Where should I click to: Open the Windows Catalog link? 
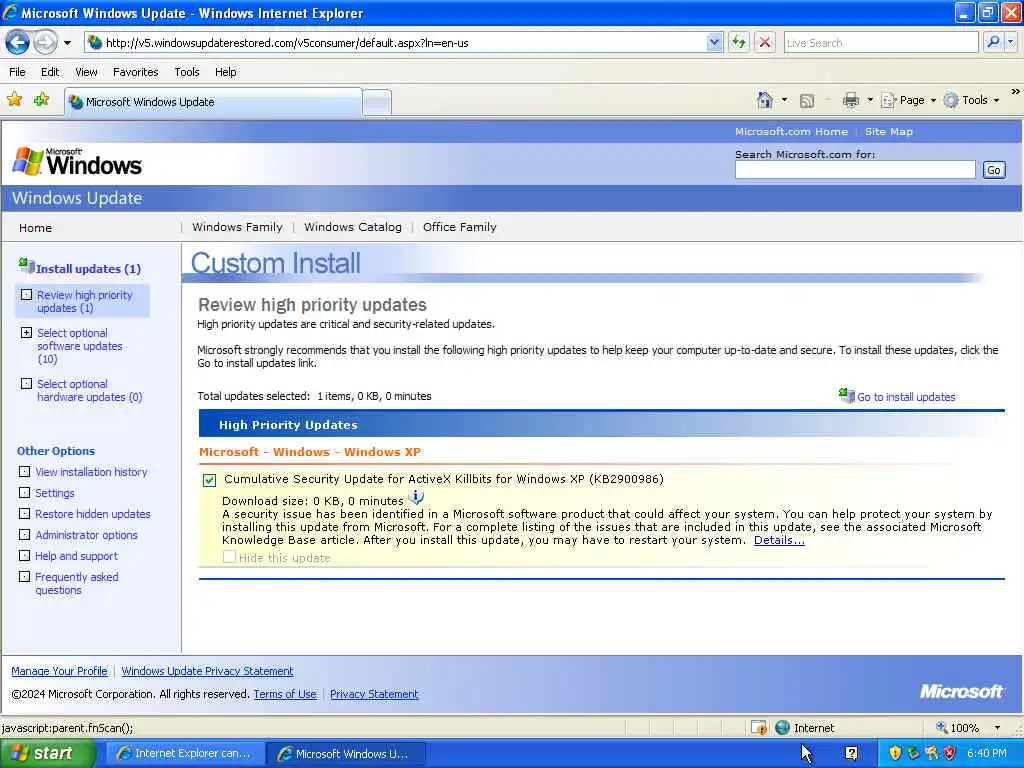353,227
